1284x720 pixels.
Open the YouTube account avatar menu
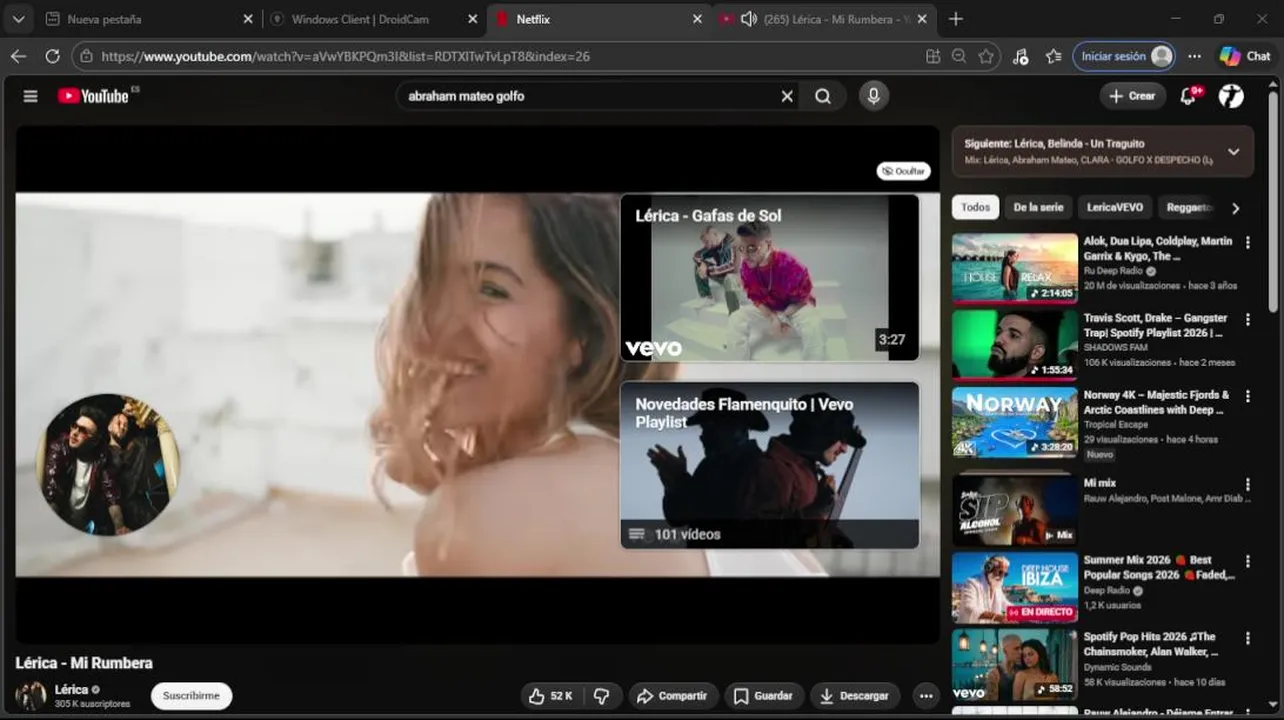(x=1231, y=96)
